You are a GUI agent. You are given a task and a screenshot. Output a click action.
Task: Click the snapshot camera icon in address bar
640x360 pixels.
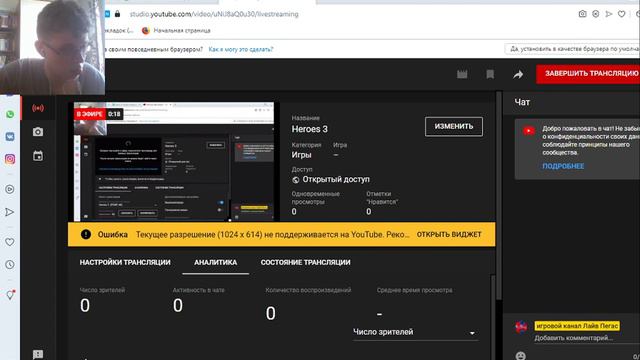[x=582, y=14]
